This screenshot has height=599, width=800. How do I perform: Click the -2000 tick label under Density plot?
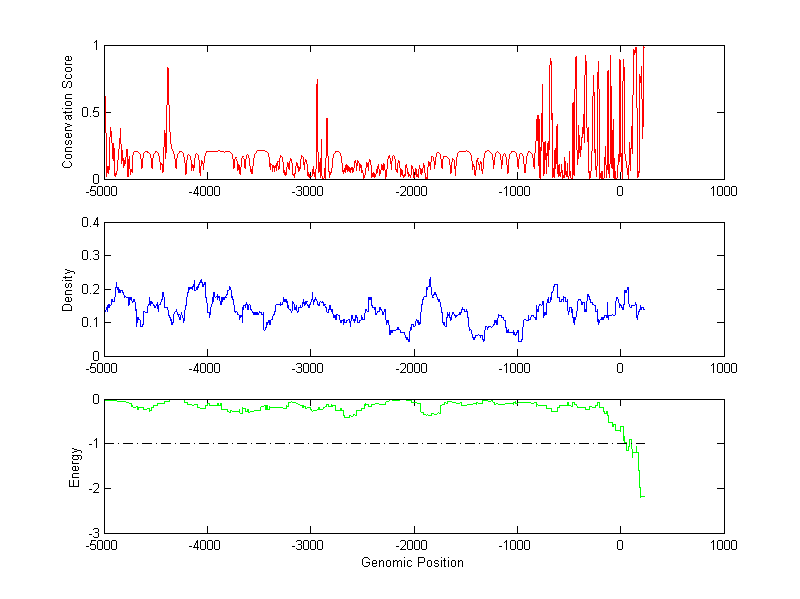pyautogui.click(x=413, y=369)
